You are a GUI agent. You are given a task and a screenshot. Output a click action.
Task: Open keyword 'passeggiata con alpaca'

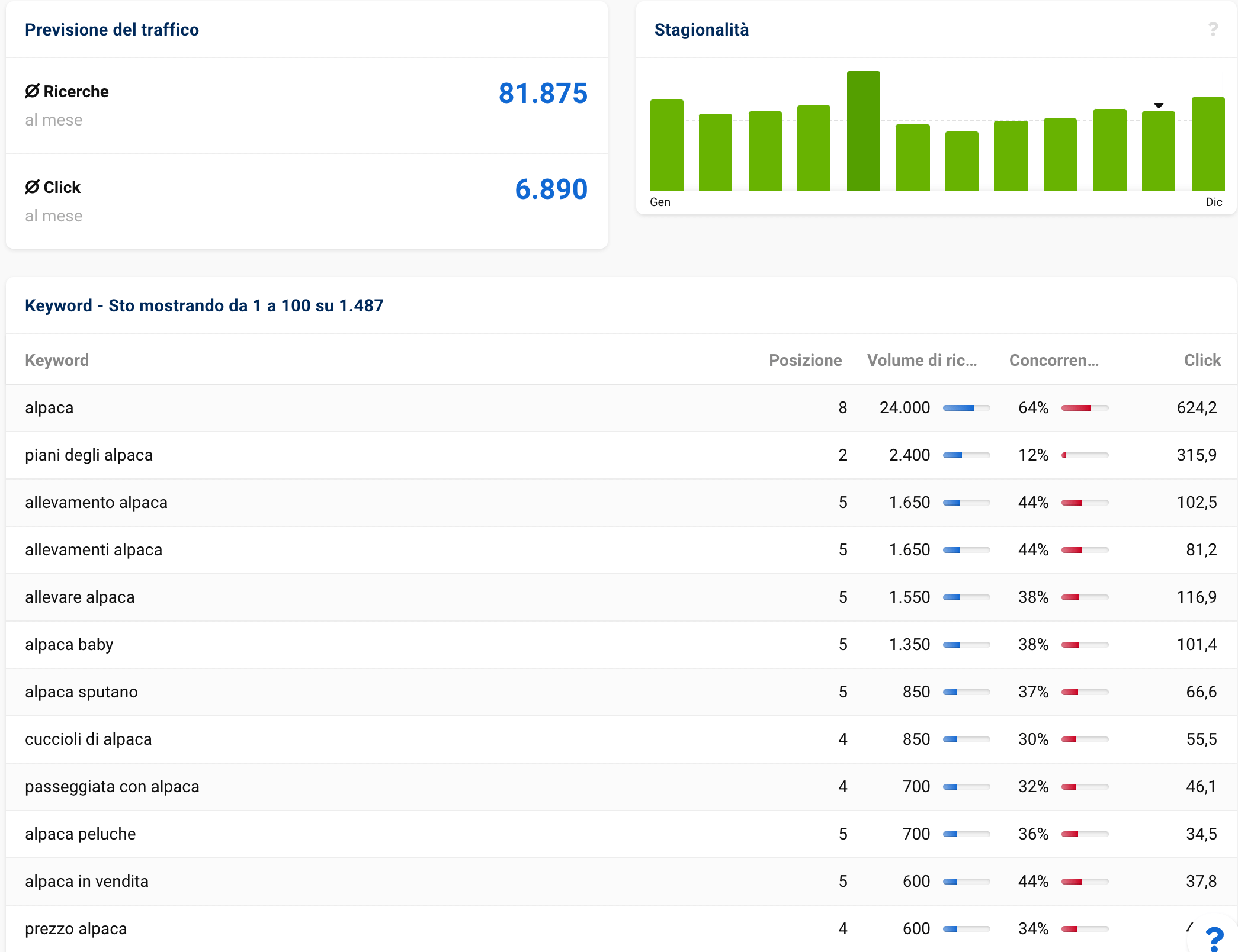click(112, 787)
